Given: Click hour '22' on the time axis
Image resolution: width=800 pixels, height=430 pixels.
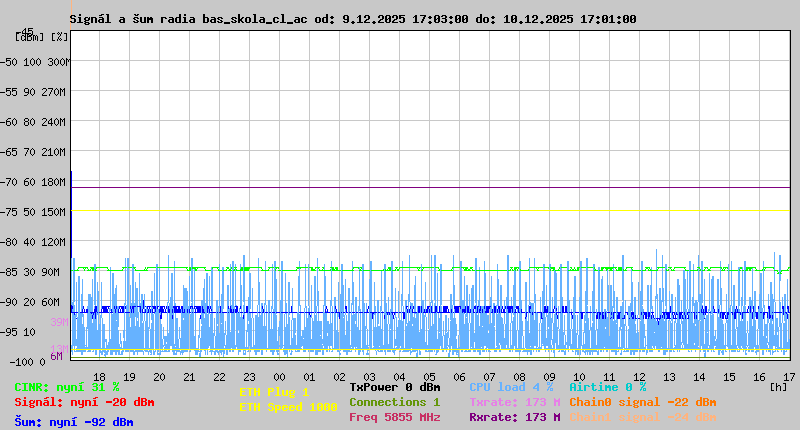Looking at the screenshot, I should [219, 377].
